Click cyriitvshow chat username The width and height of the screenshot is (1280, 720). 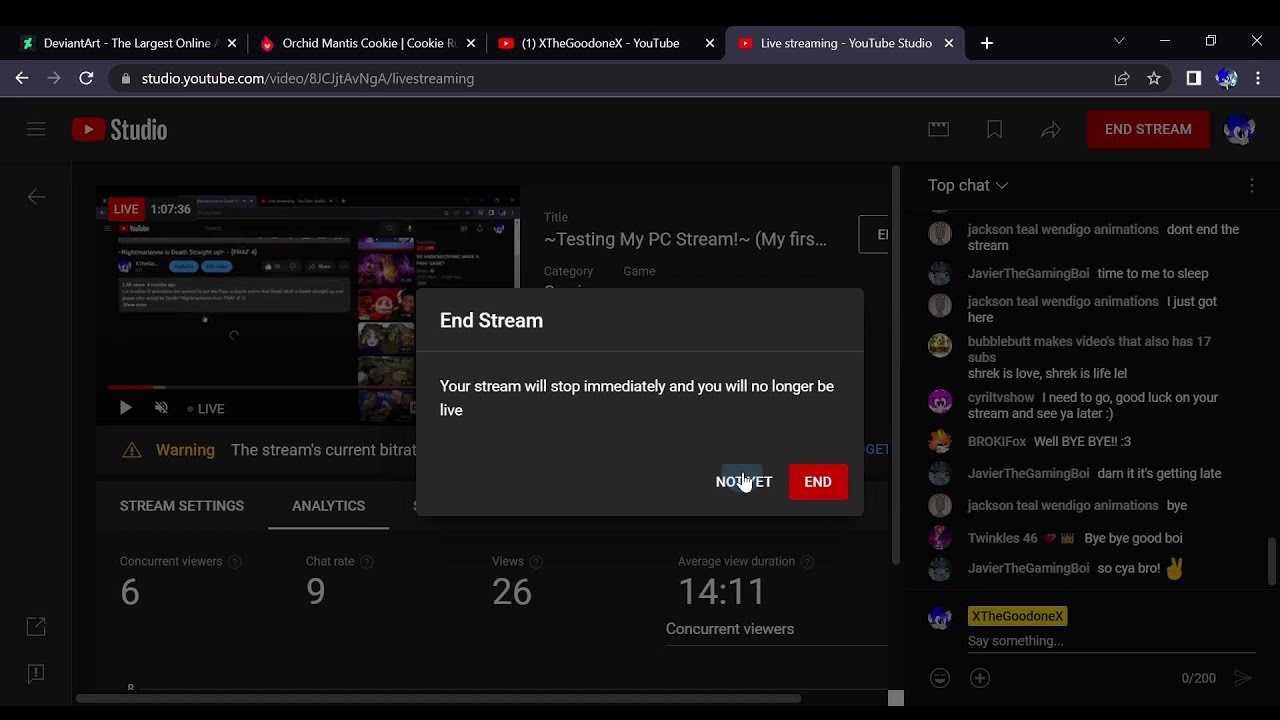coord(1001,397)
